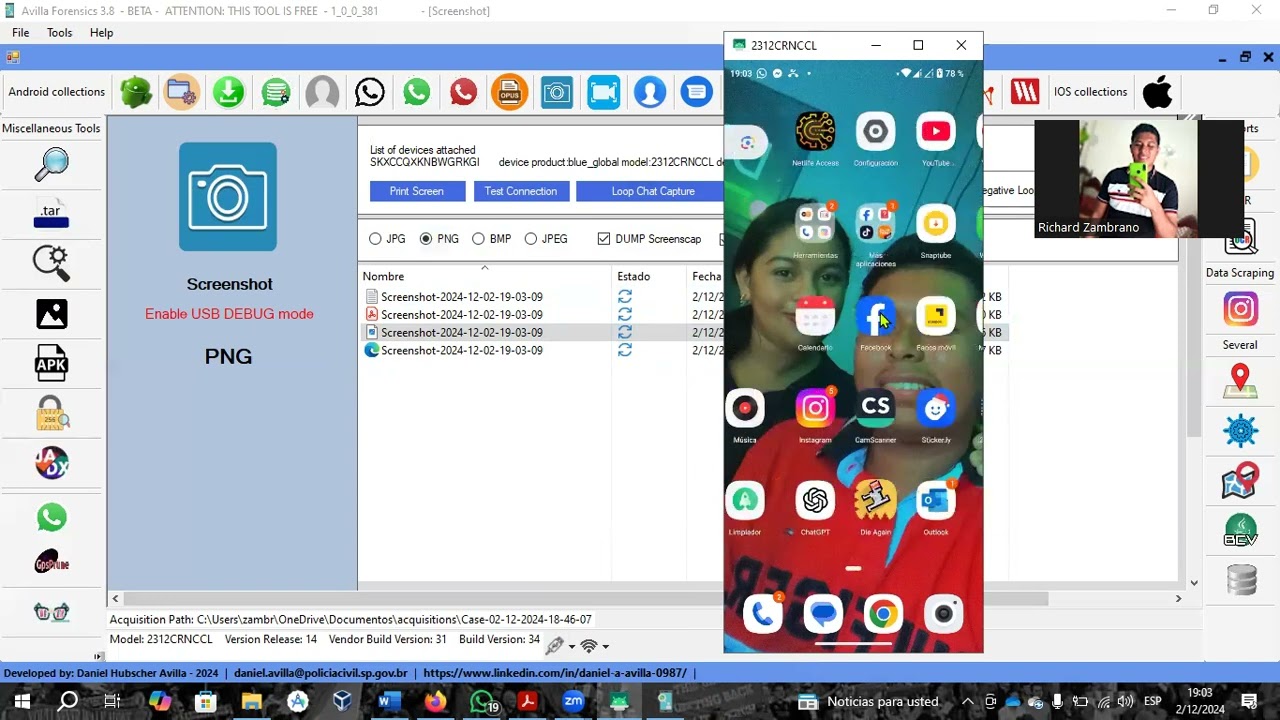Screen dimensions: 1280x720
Task: Start Loop Chat Capture
Action: click(x=652, y=191)
